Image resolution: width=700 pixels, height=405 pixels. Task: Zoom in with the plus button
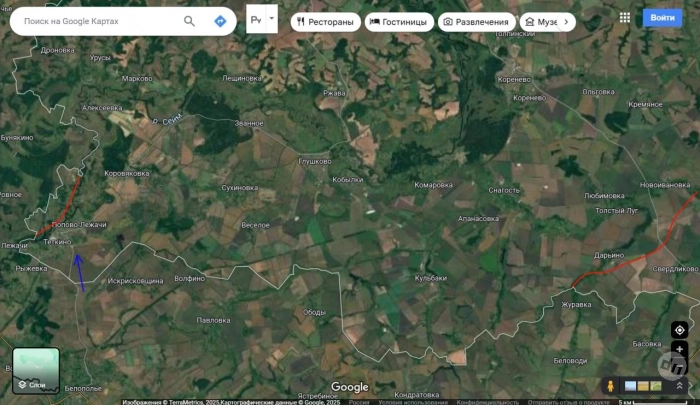click(x=679, y=349)
